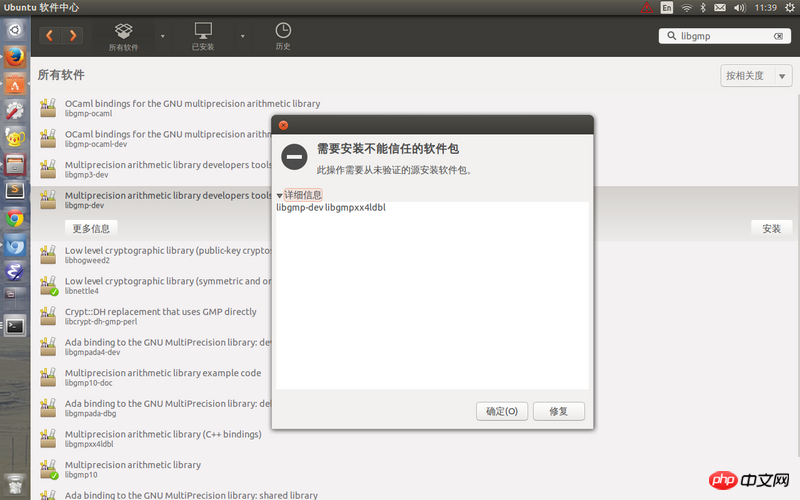Image resolution: width=800 pixels, height=500 pixels.
Task: Select the libgmpada-dbg package row
Action: [x=153, y=408]
